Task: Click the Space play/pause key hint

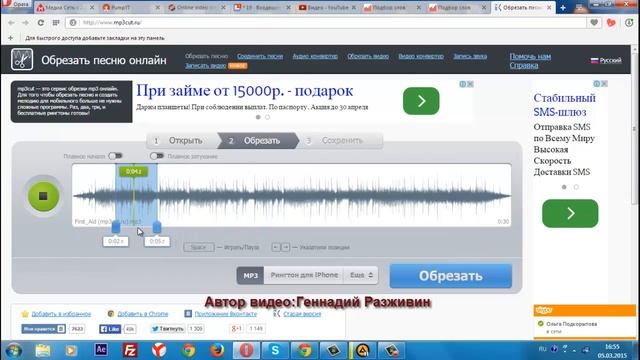Action: coord(199,247)
